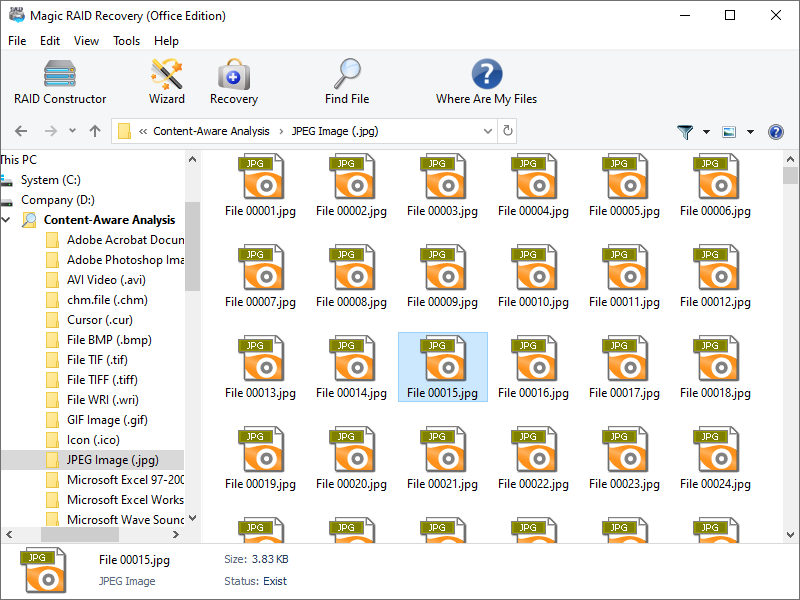Screen dimensions: 800x600
Task: Click JPEG Image (.jpg) breadcrumb segment
Action: tap(335, 131)
